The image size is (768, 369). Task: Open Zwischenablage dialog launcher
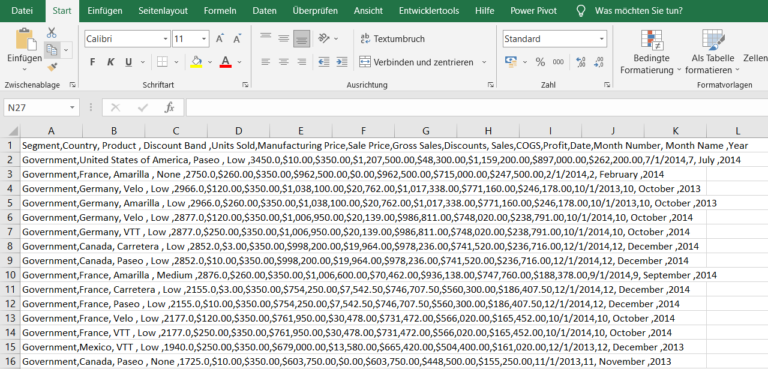73,85
